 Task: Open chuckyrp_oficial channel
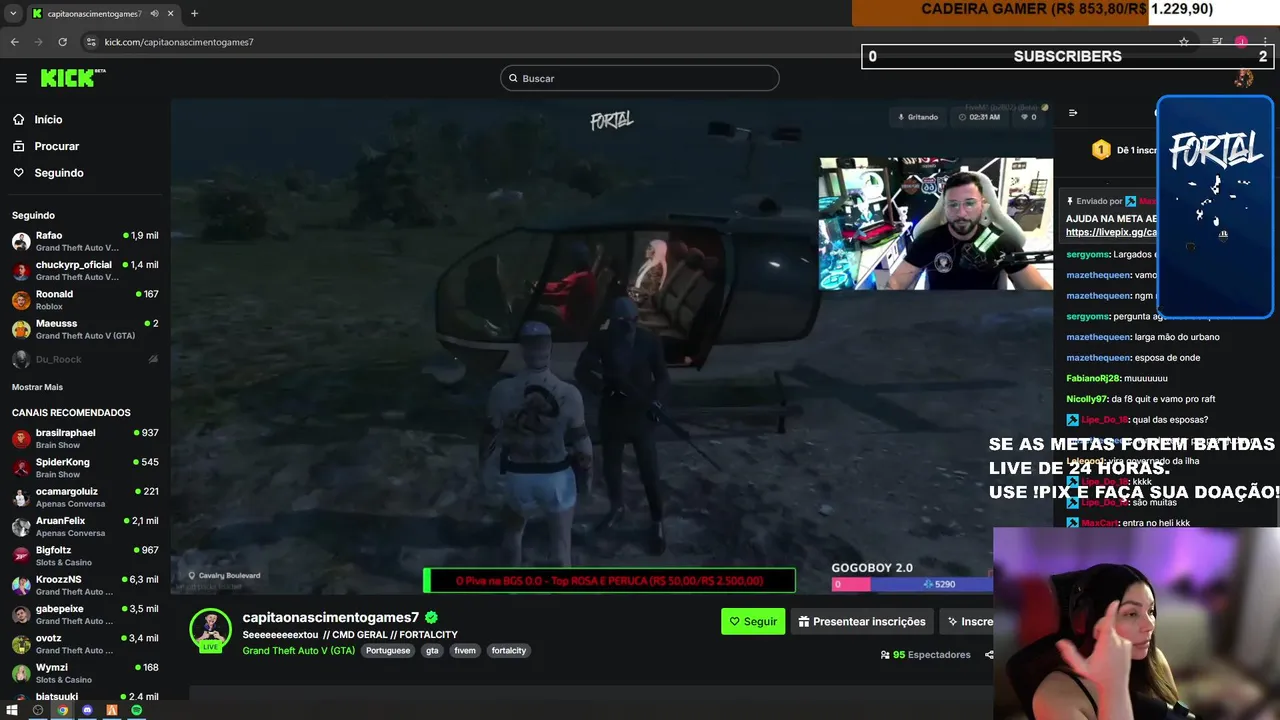(x=85, y=270)
